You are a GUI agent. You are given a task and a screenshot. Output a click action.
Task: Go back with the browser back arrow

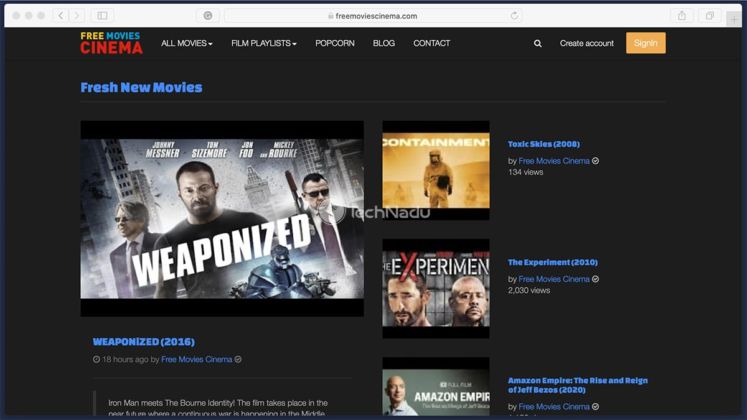click(x=61, y=15)
